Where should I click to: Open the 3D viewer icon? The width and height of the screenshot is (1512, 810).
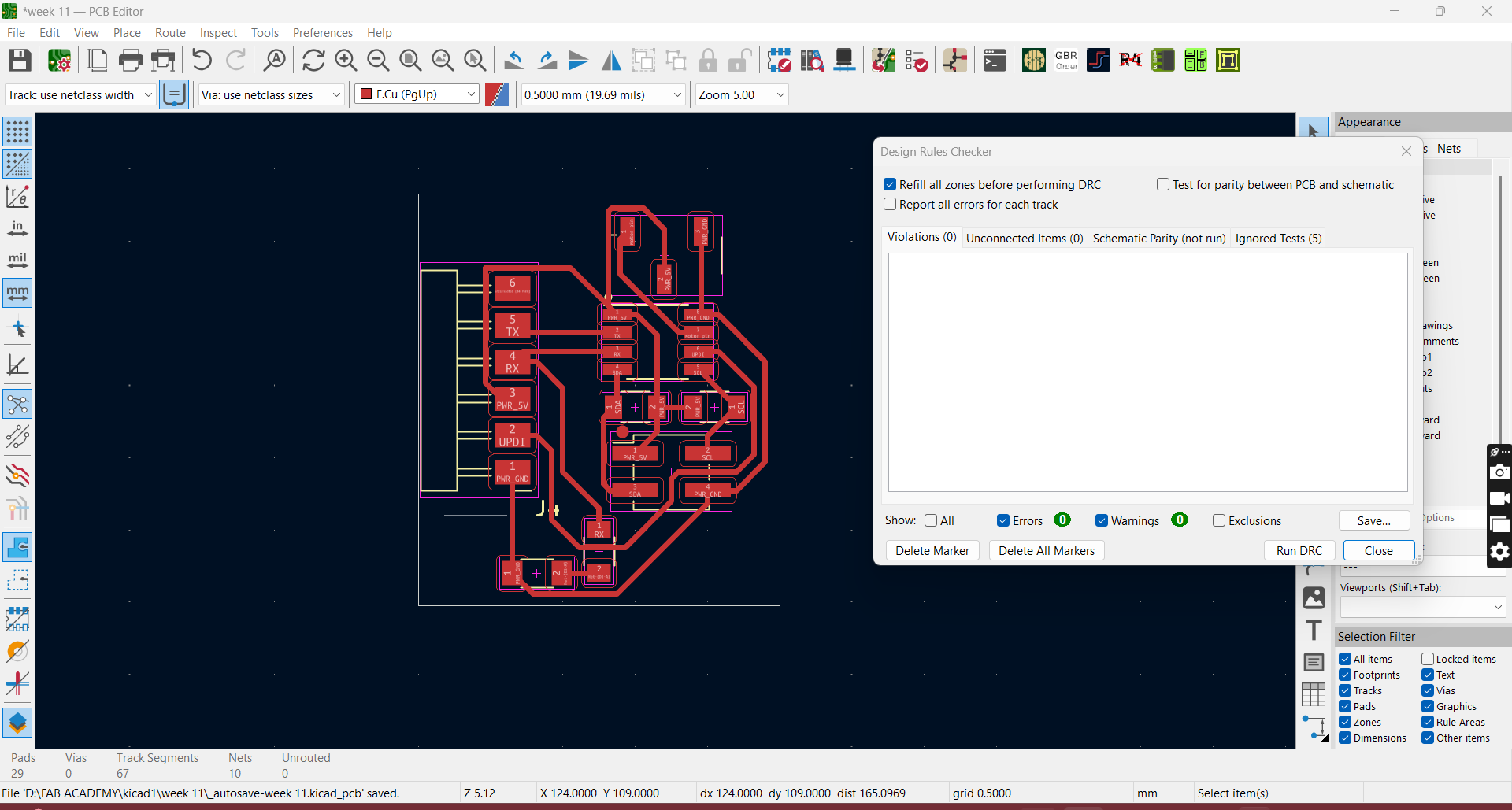[x=844, y=61]
